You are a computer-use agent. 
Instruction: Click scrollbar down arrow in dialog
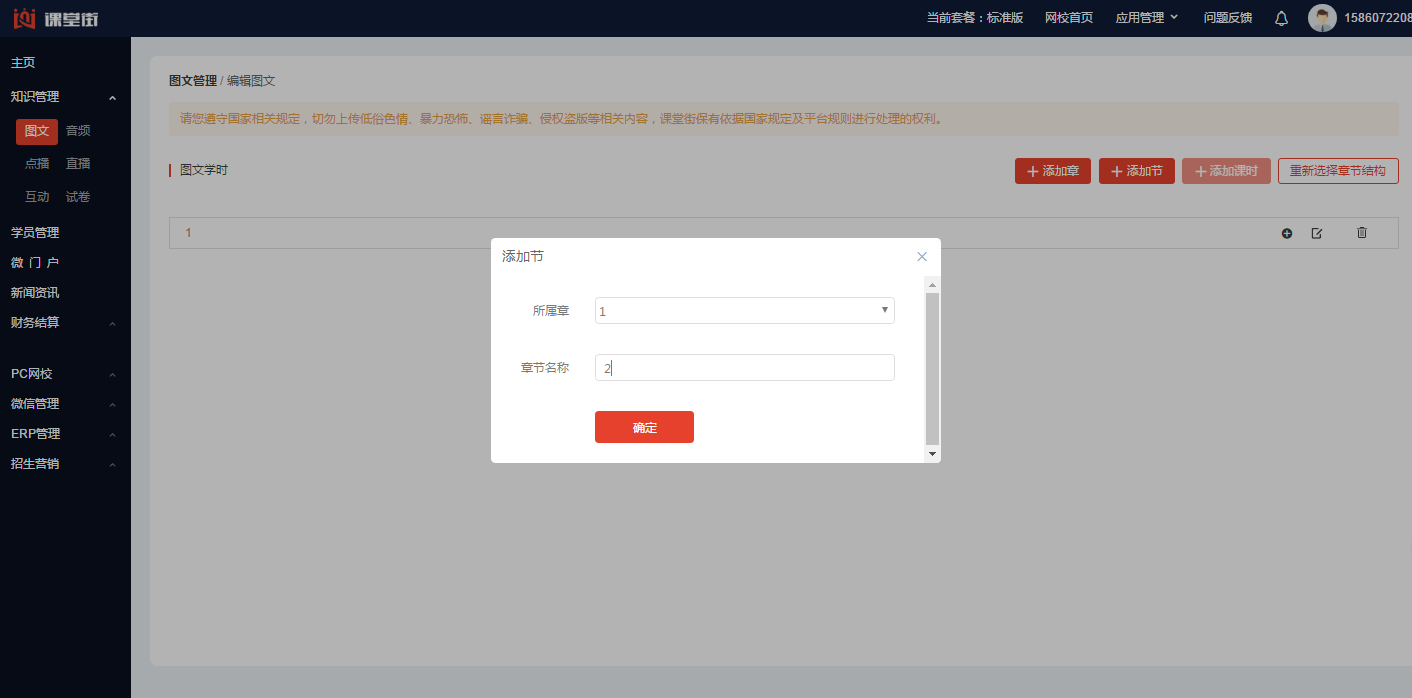[x=932, y=454]
